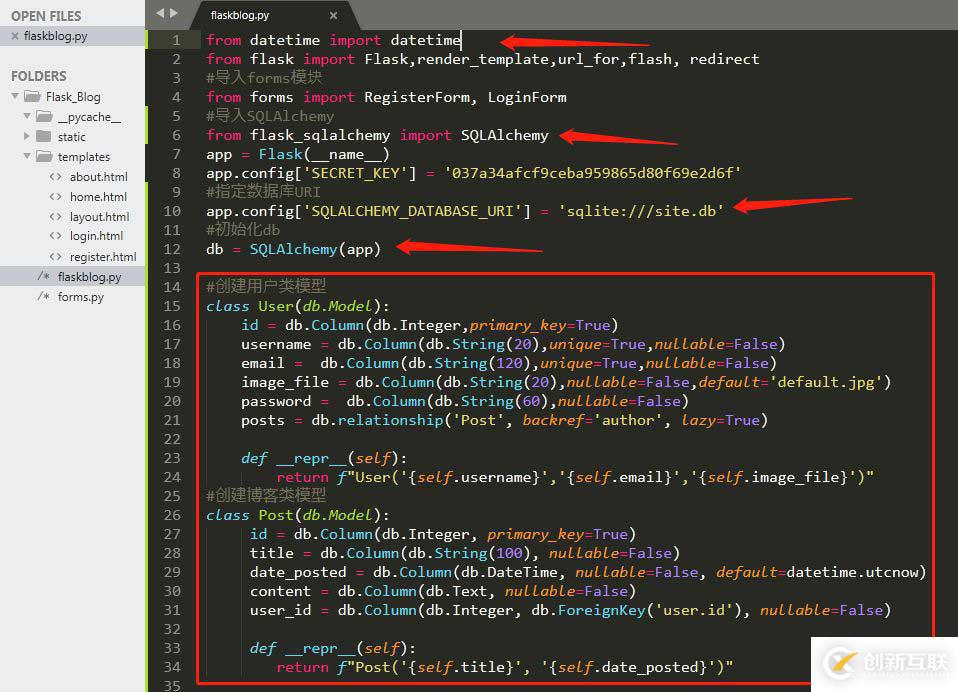Viewport: 958px width, 692px height.
Task: Click the Post __repr__ return on line 34
Action: tap(504, 667)
